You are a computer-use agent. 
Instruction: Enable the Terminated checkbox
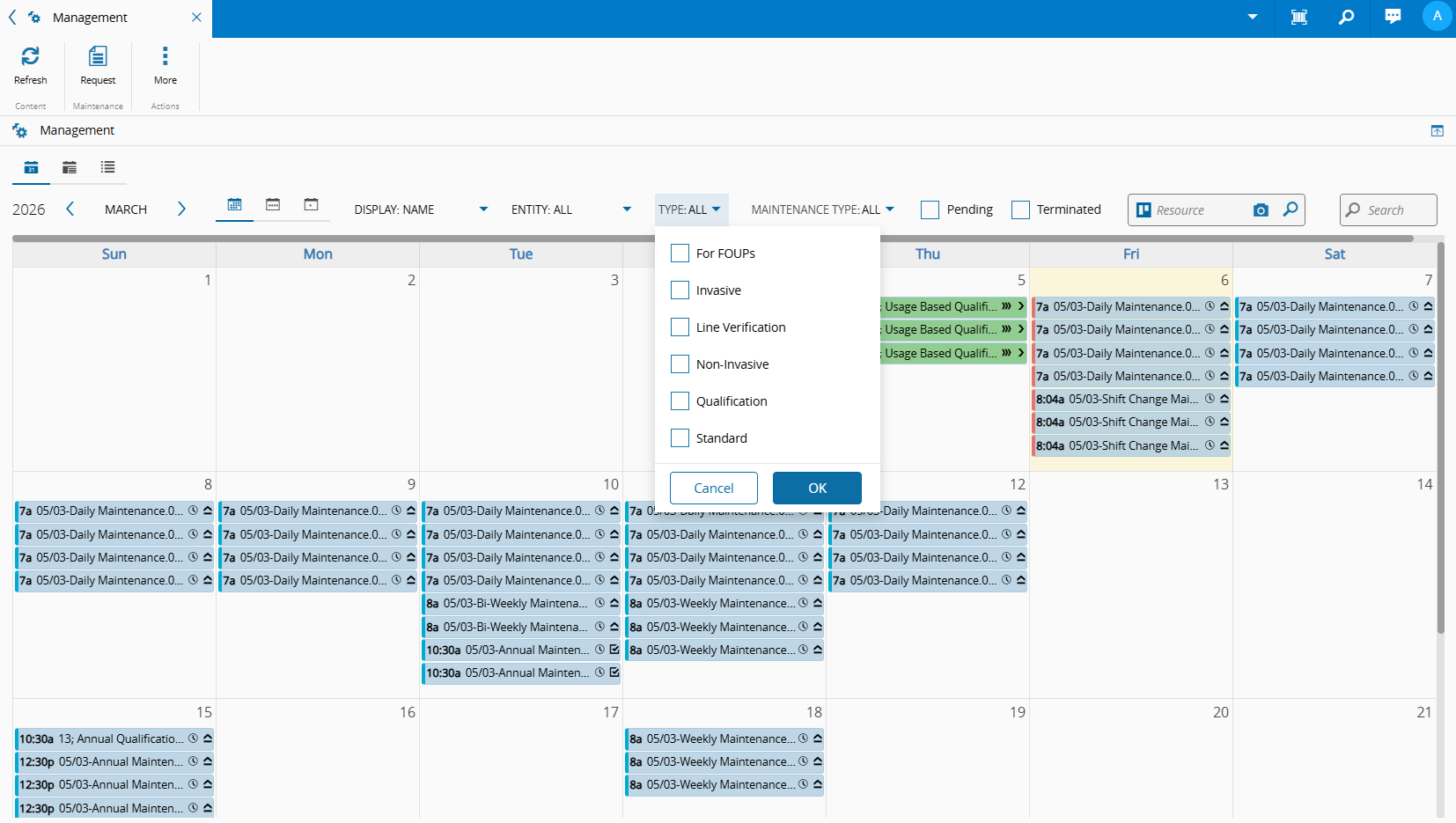[1020, 209]
